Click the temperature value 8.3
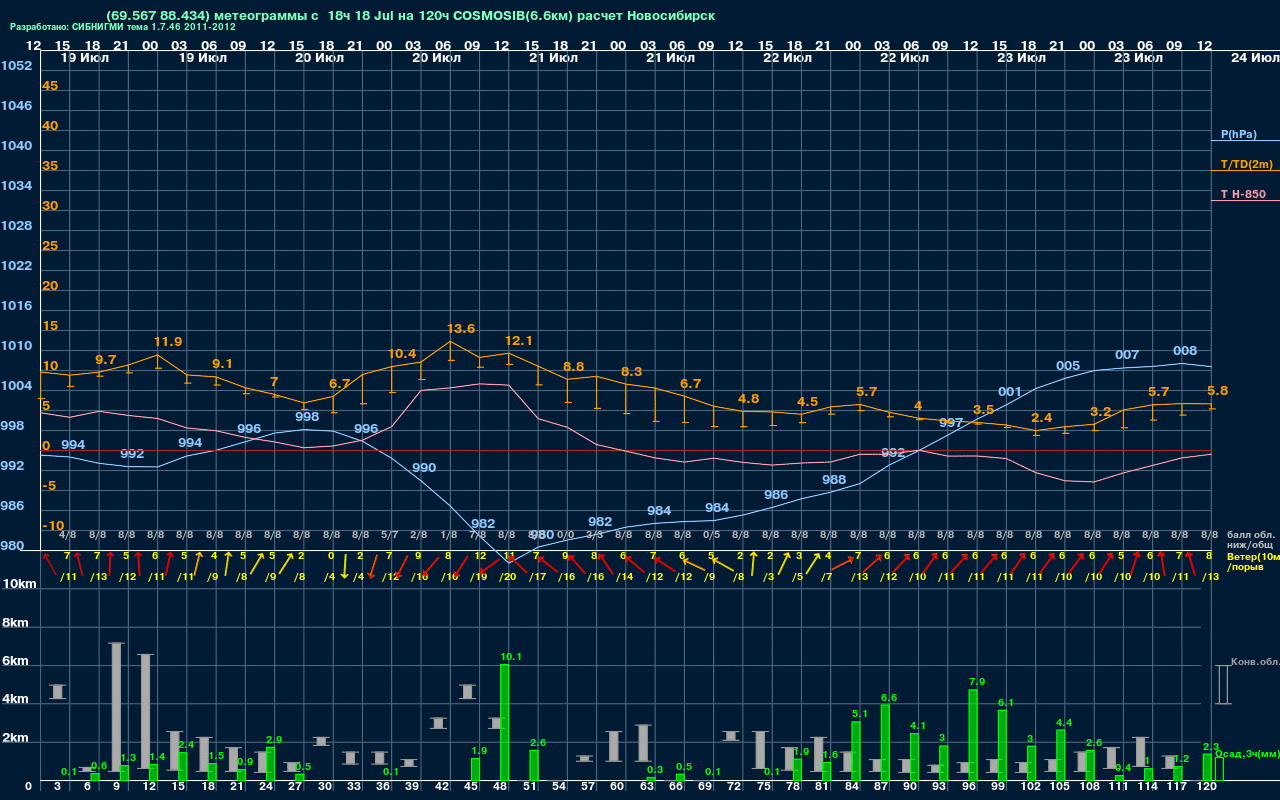Image resolution: width=1280 pixels, height=800 pixels. pos(632,371)
